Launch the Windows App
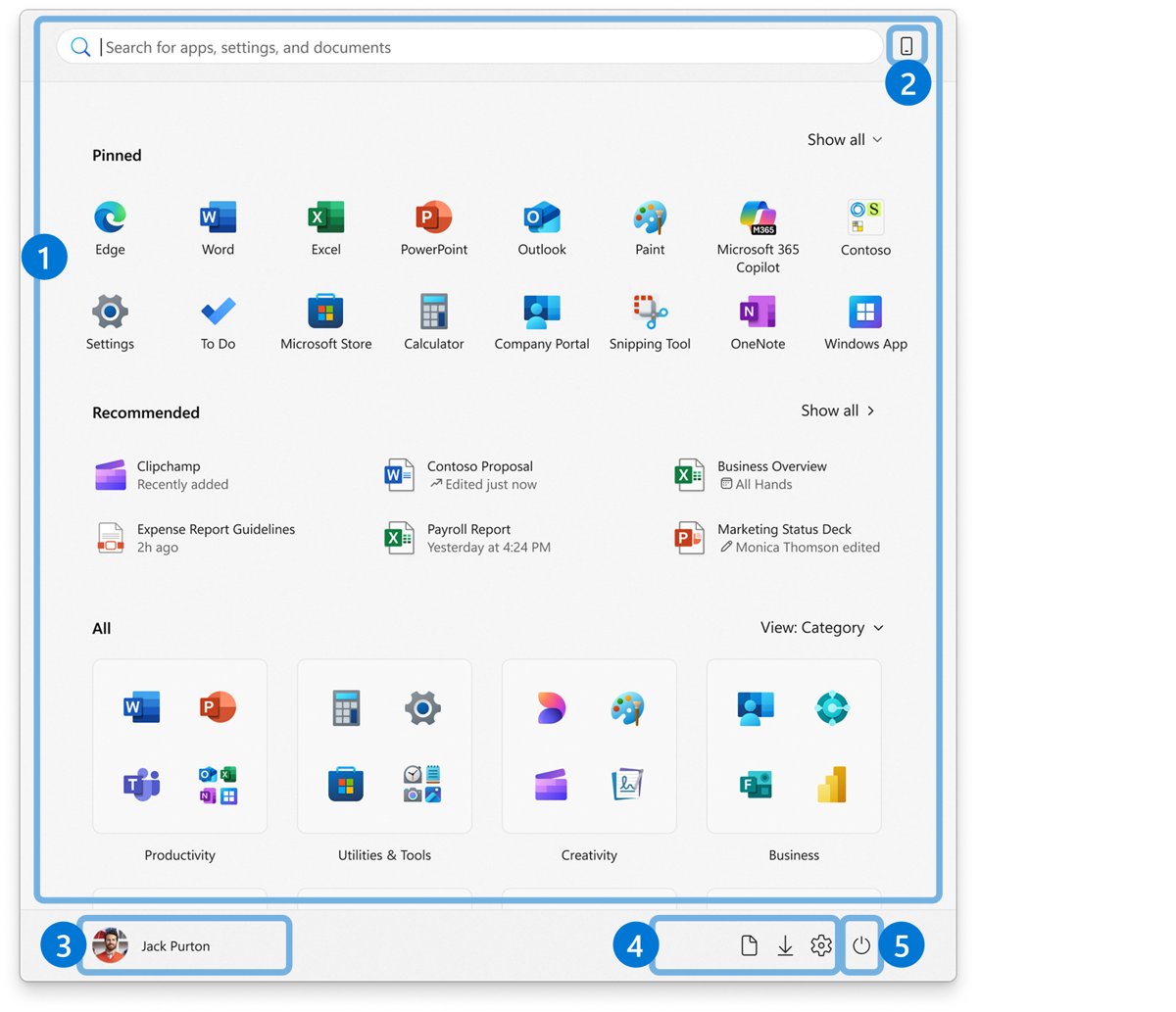The height and width of the screenshot is (1012, 1176). coord(865,322)
